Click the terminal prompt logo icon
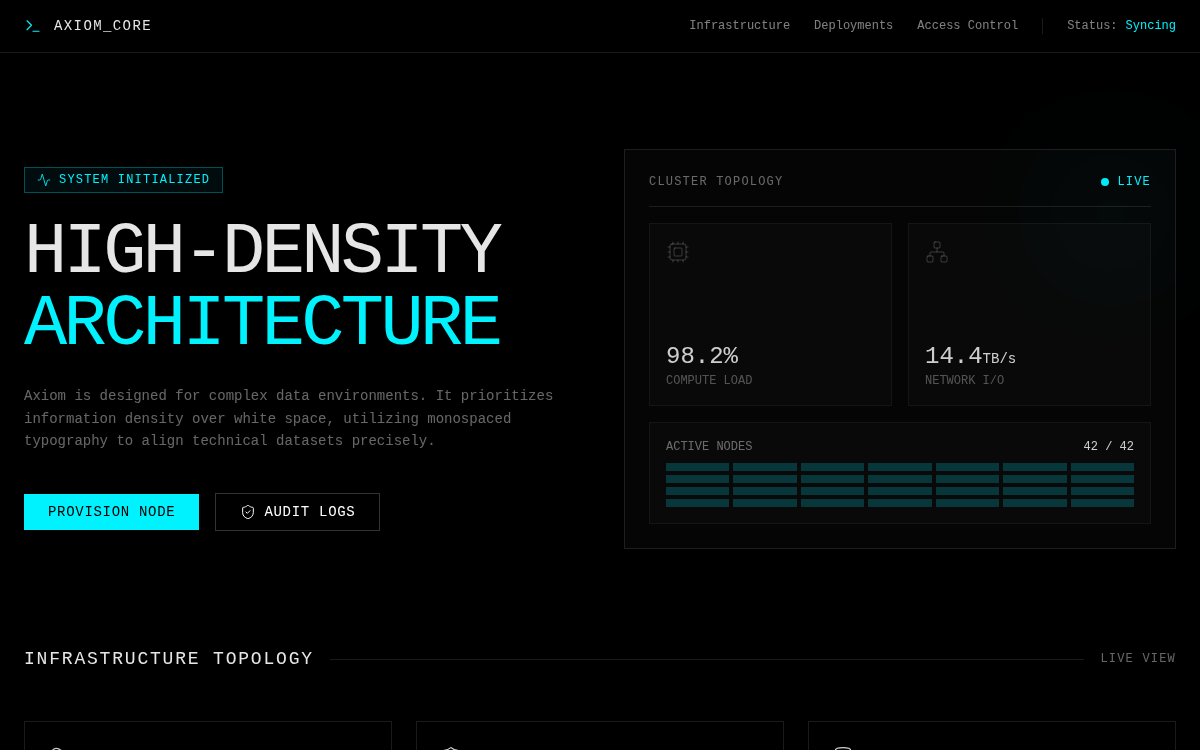1200x750 pixels. (33, 26)
